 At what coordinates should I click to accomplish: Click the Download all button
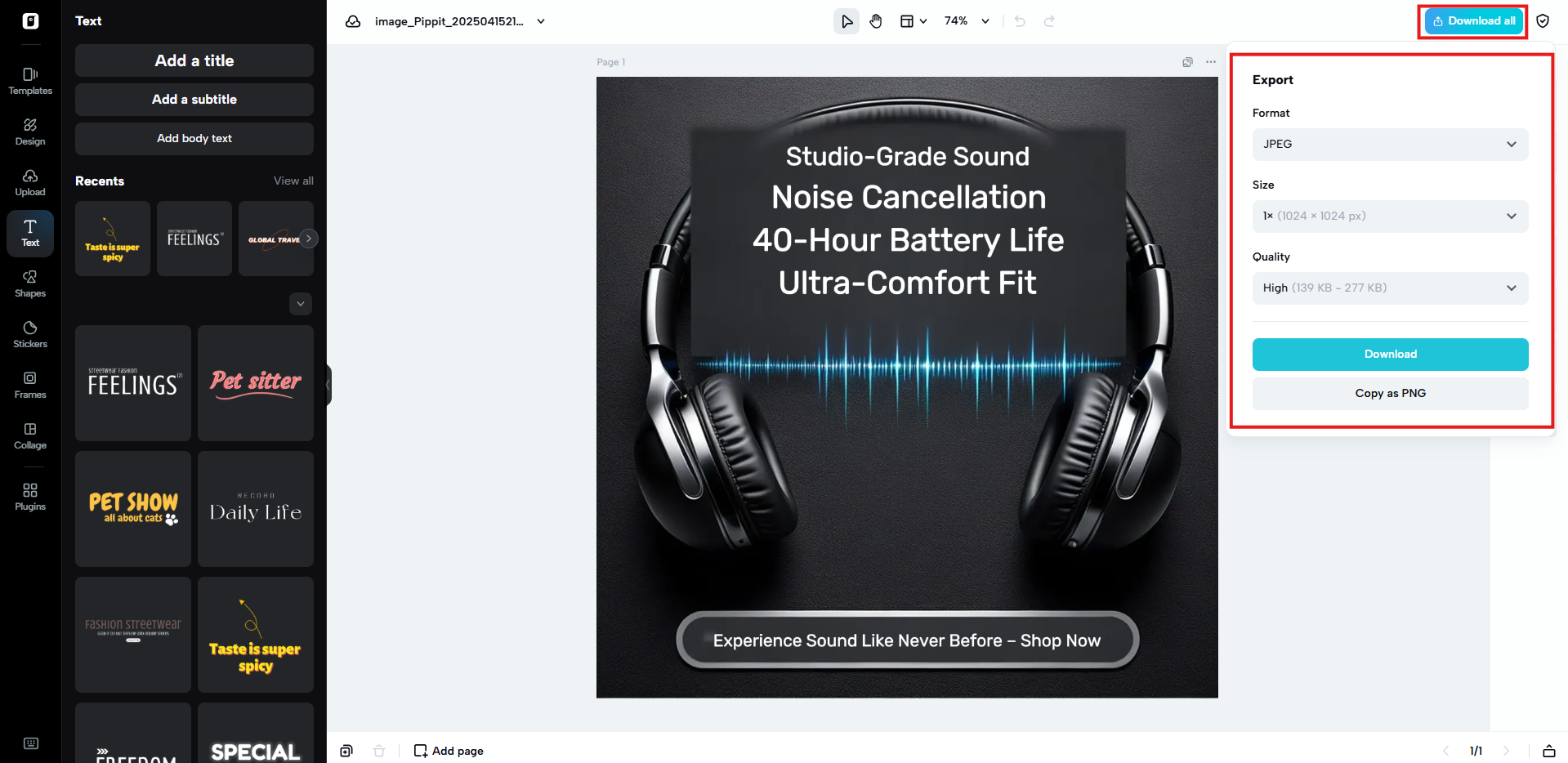pos(1472,20)
